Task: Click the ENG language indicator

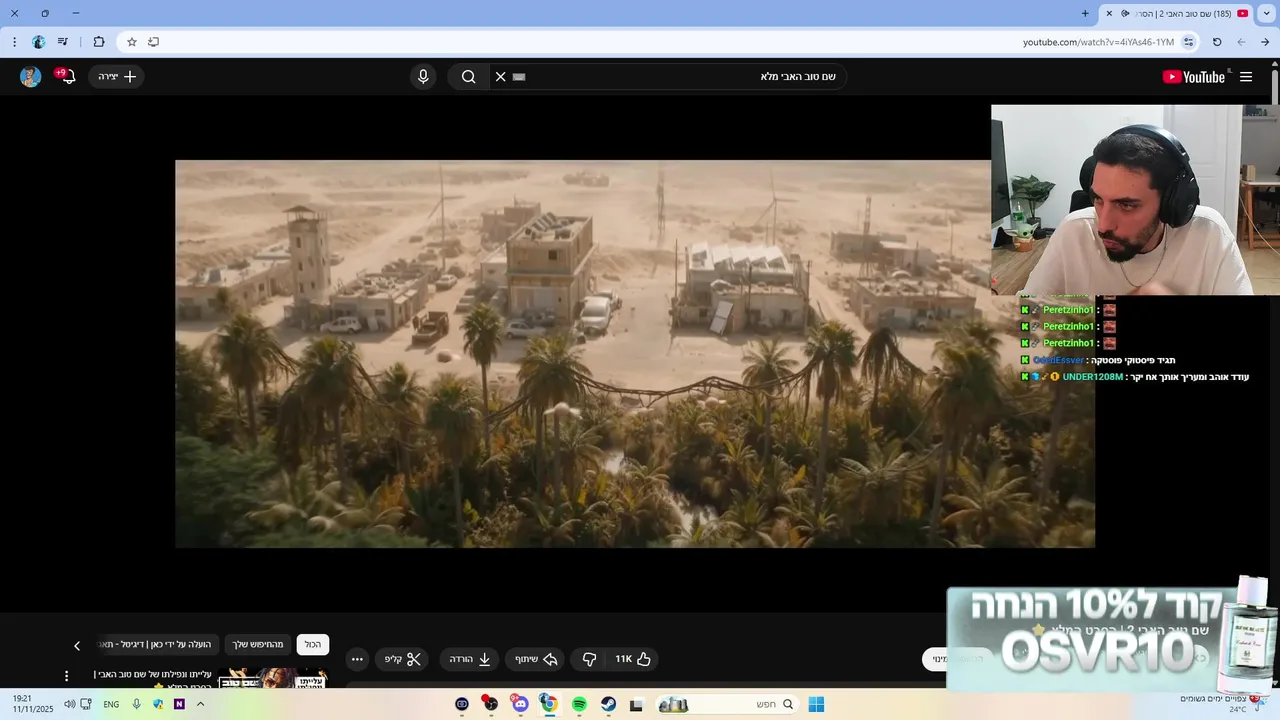Action: click(111, 704)
